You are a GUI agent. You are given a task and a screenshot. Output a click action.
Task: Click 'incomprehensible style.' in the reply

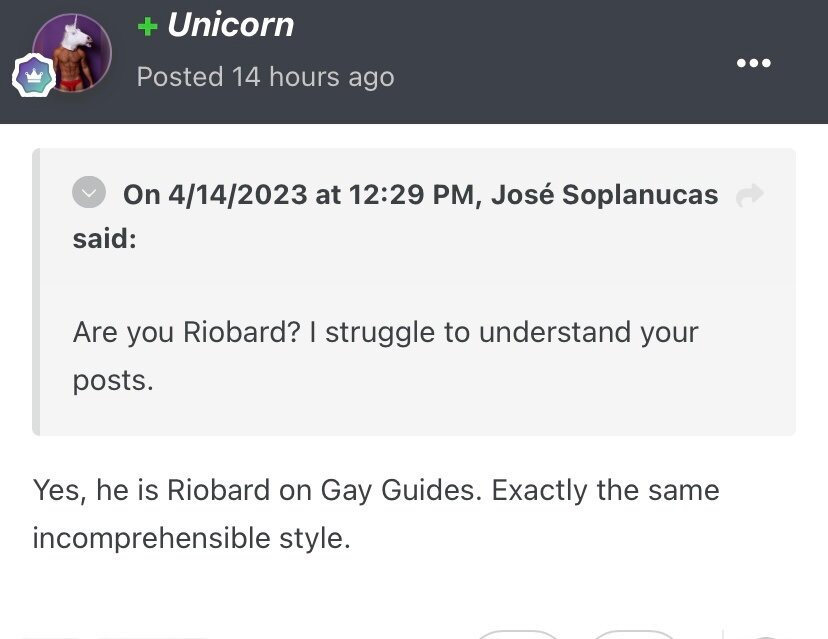pyautogui.click(x=192, y=538)
